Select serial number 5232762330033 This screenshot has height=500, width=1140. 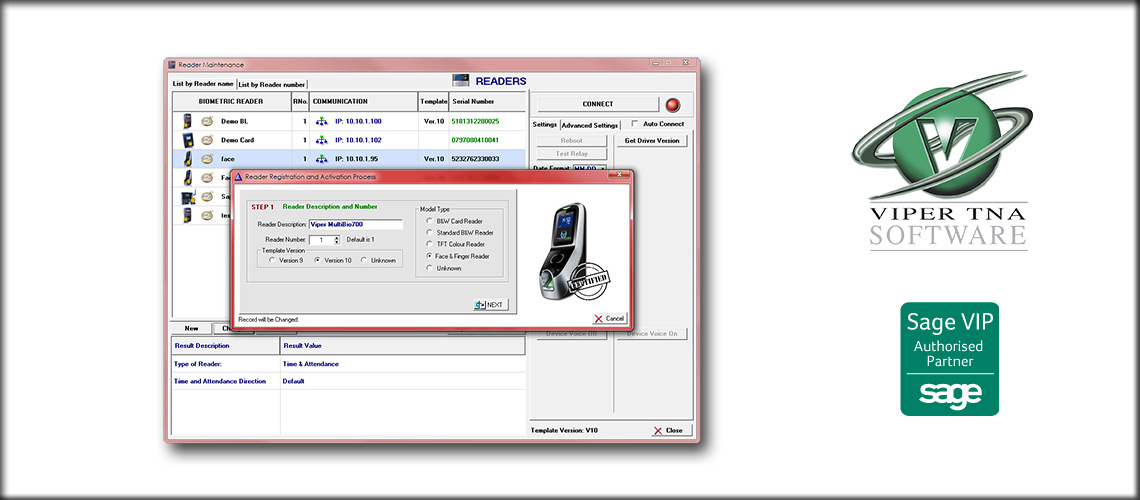tap(475, 158)
